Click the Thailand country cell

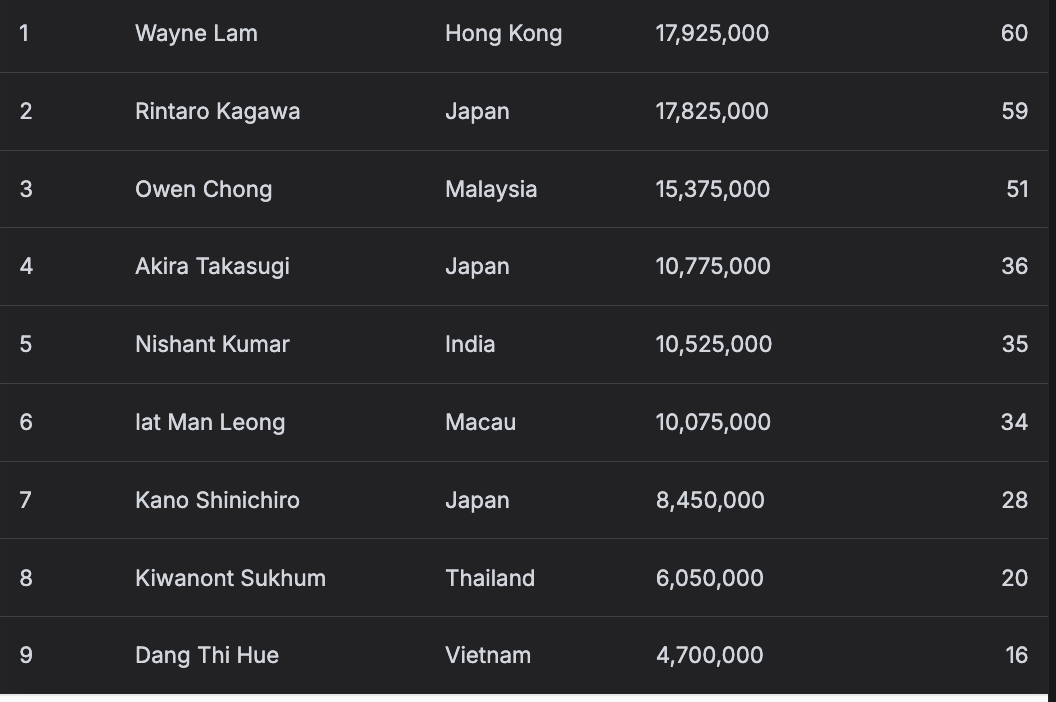pos(490,578)
